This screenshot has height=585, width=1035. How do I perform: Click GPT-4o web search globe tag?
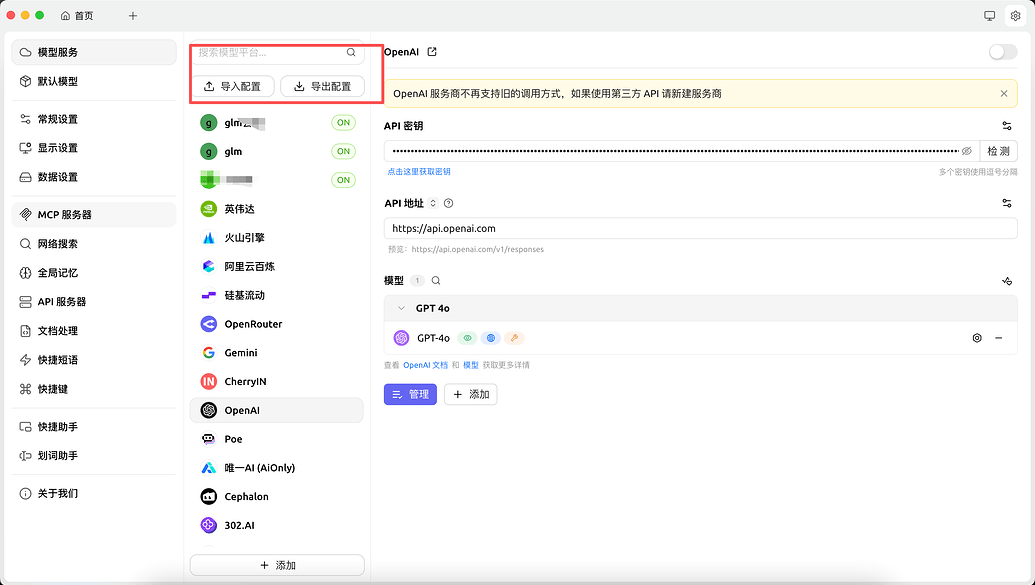[490, 338]
